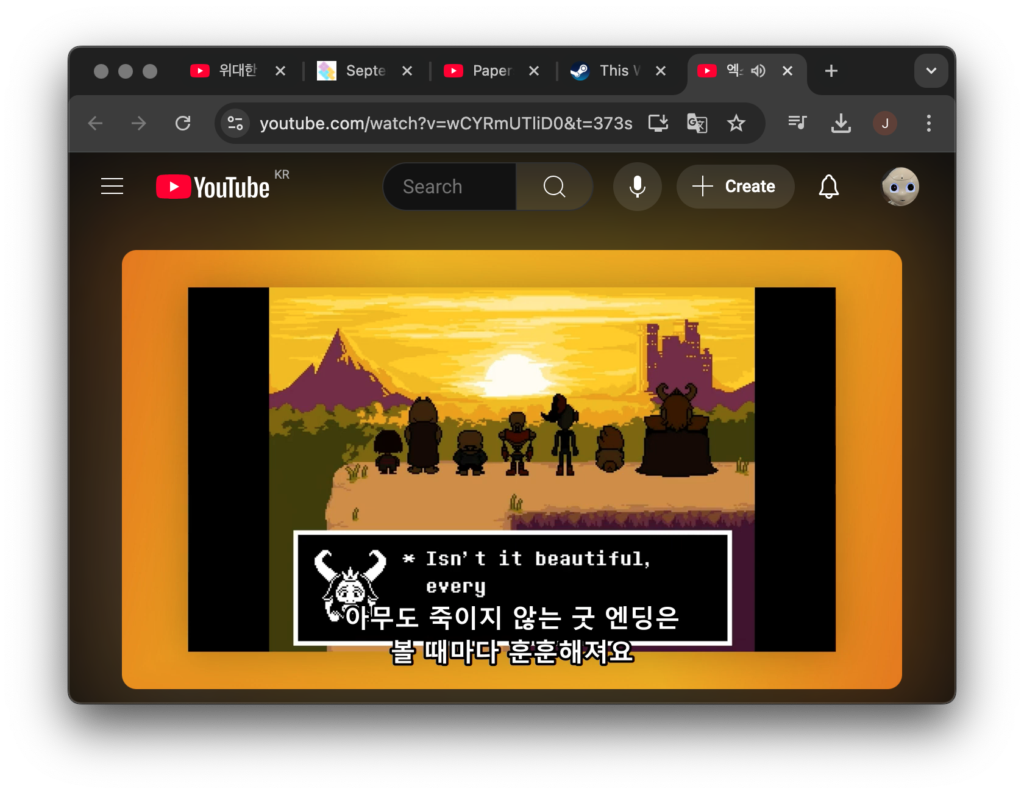
Task: Mute the audio on the active tab
Action: pyautogui.click(x=758, y=71)
